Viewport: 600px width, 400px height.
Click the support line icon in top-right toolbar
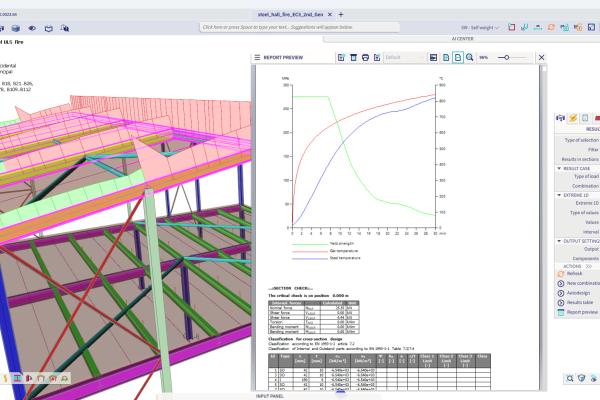coord(538,27)
